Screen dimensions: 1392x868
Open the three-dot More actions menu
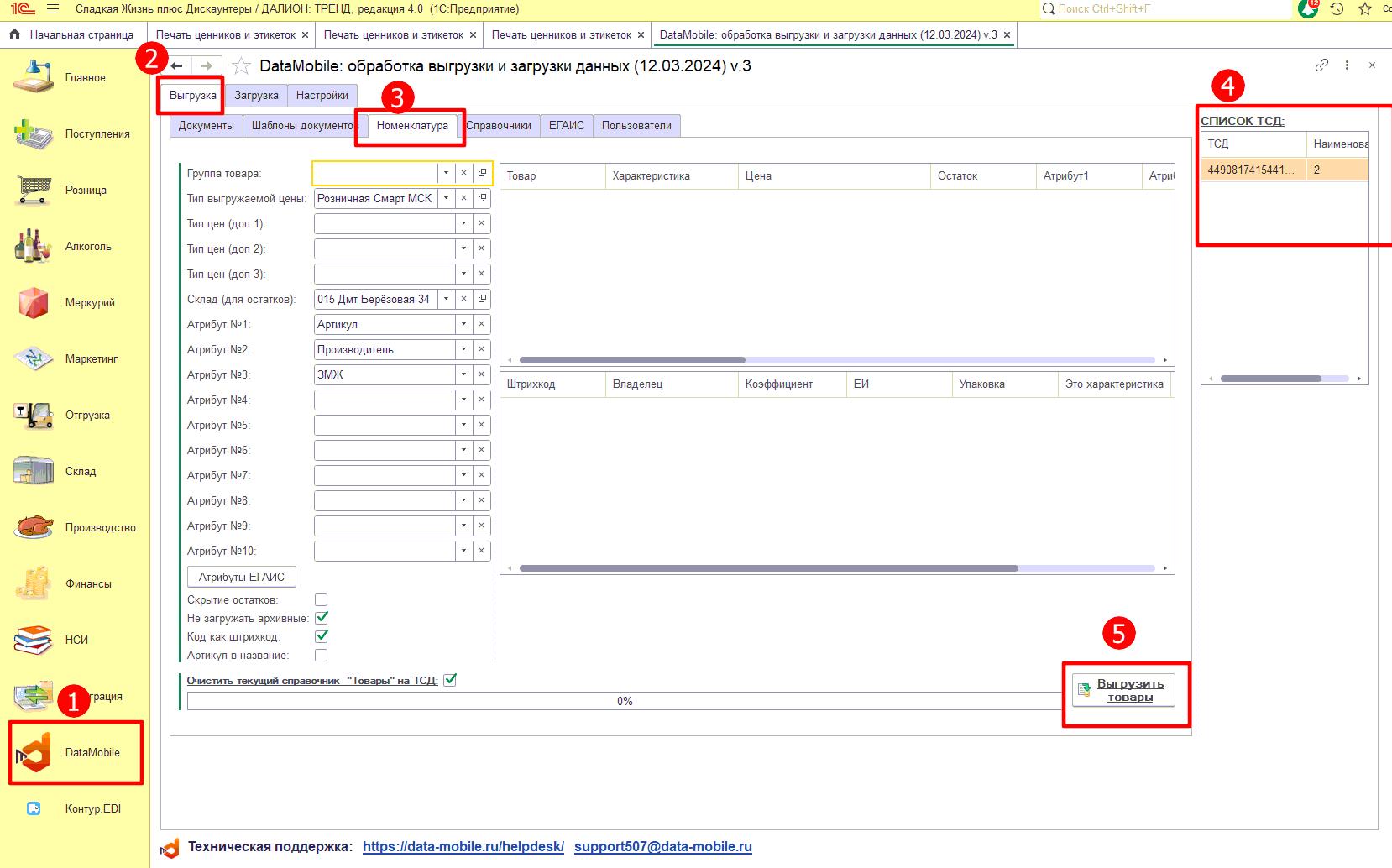pyautogui.click(x=1347, y=65)
